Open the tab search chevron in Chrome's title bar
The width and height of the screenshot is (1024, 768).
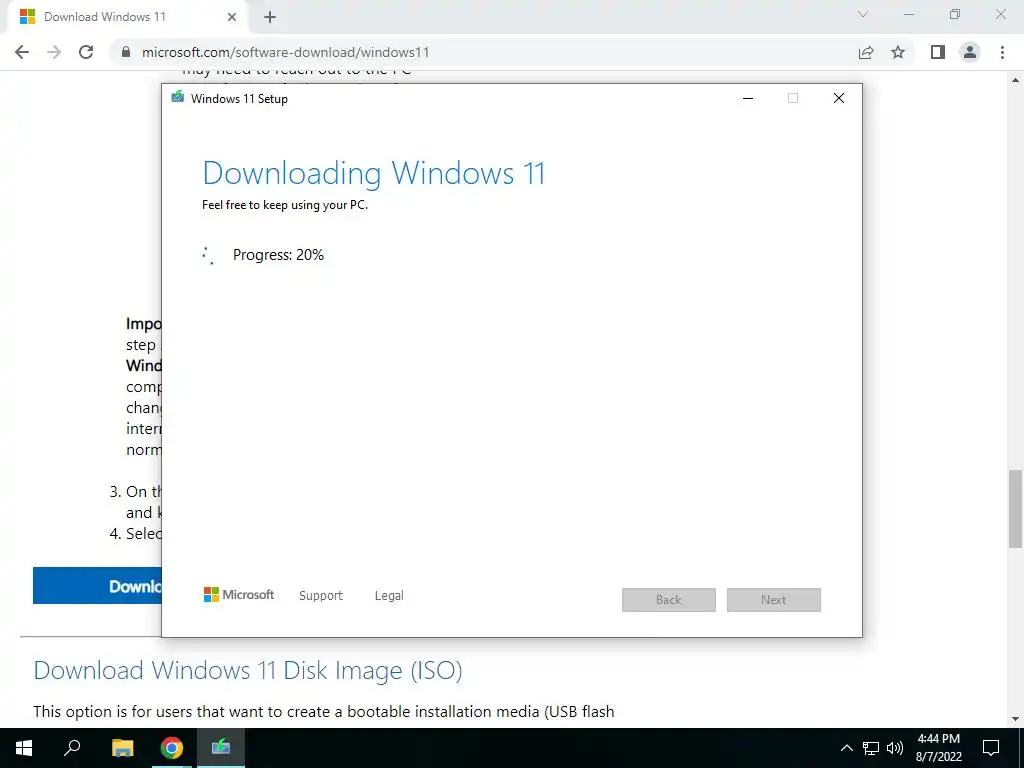pyautogui.click(x=863, y=14)
